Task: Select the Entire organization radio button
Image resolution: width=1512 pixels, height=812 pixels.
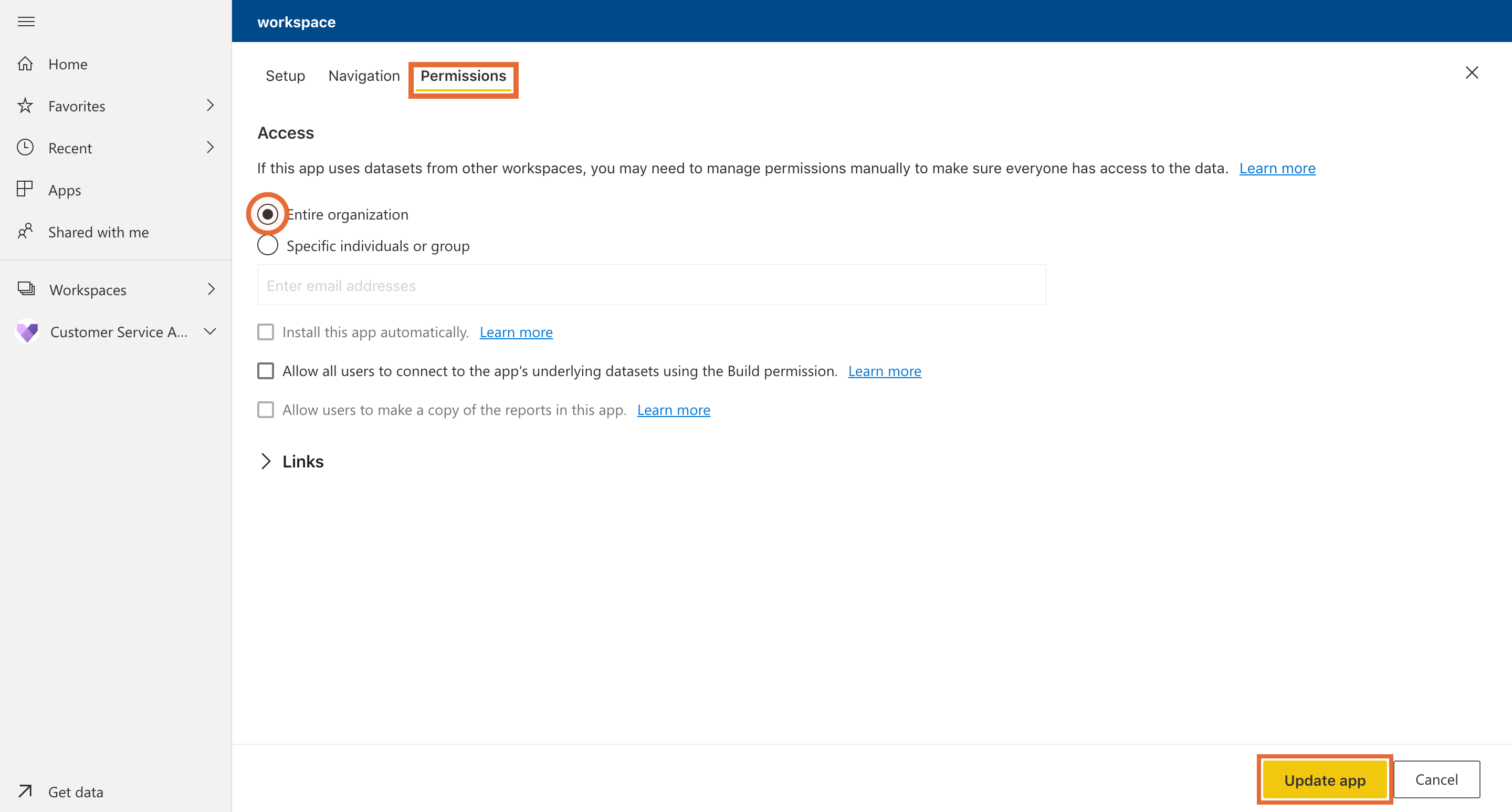Action: coord(268,214)
